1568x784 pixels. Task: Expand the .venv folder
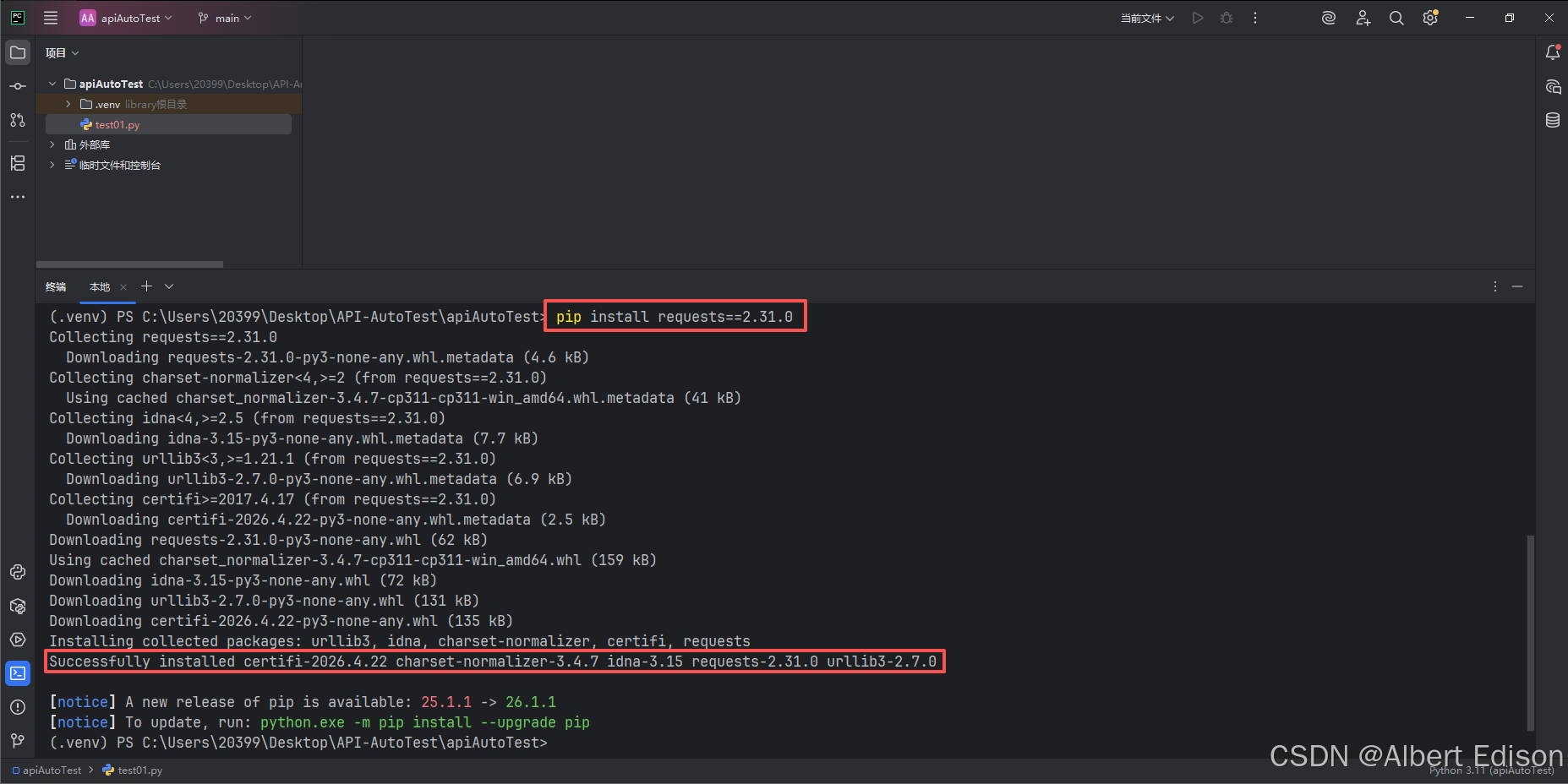coord(68,104)
